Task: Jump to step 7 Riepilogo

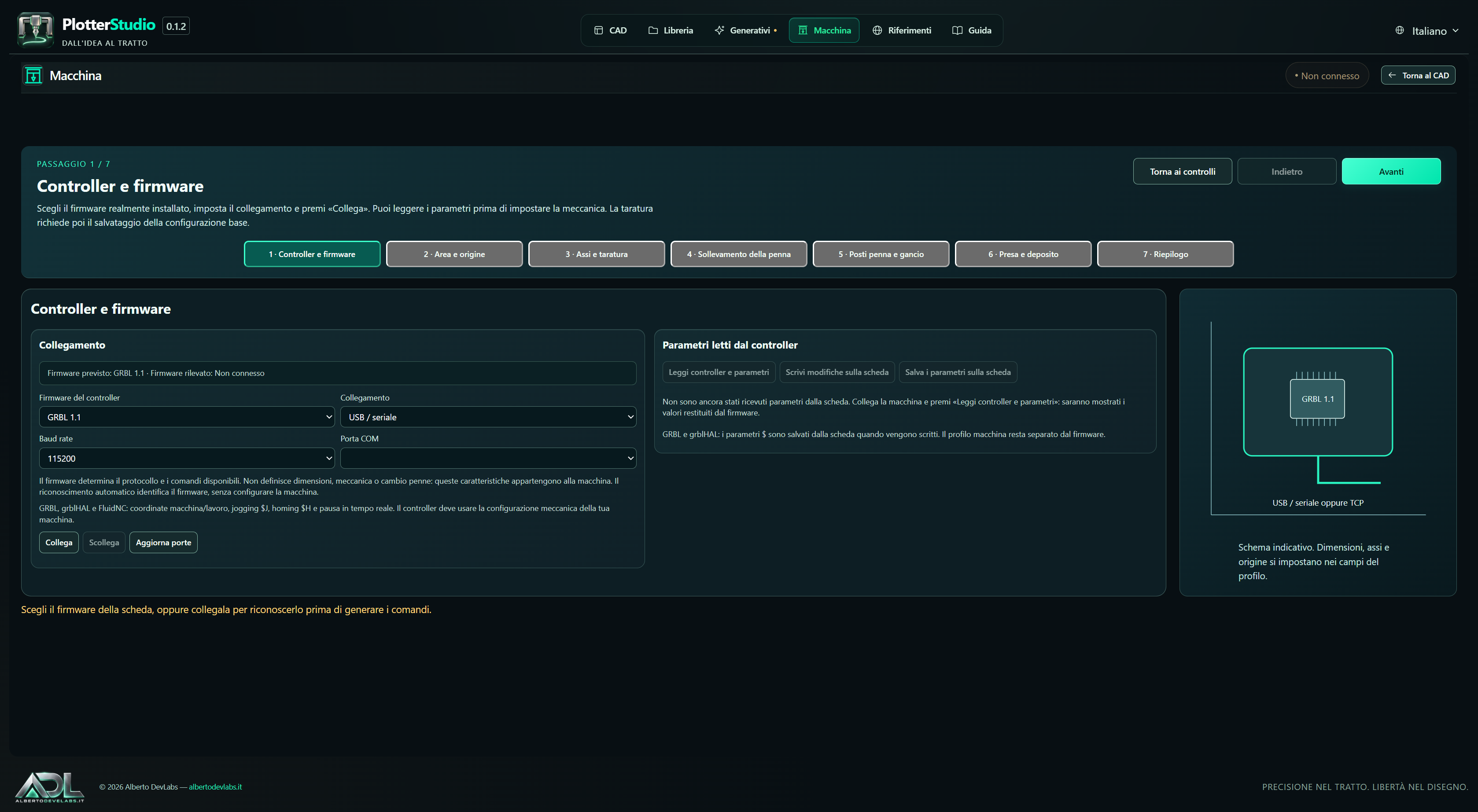Action: (x=1165, y=254)
